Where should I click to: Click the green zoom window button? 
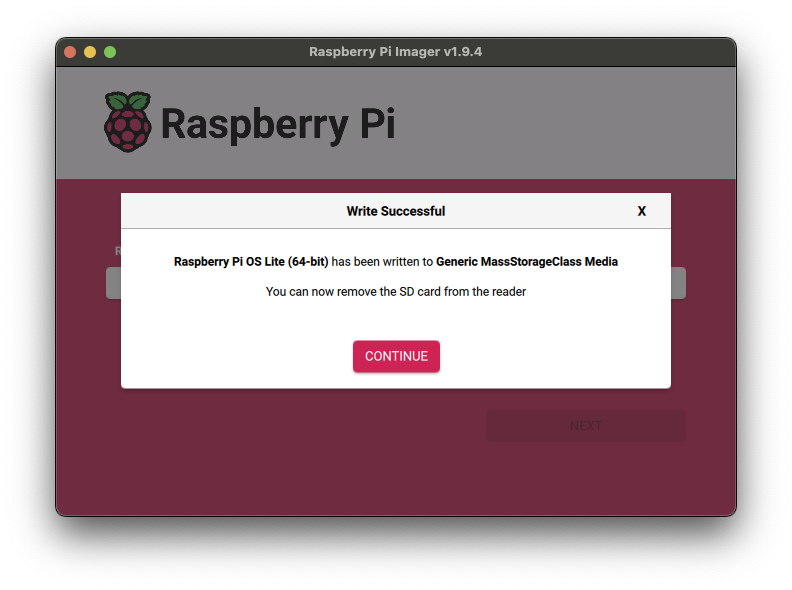pos(110,52)
